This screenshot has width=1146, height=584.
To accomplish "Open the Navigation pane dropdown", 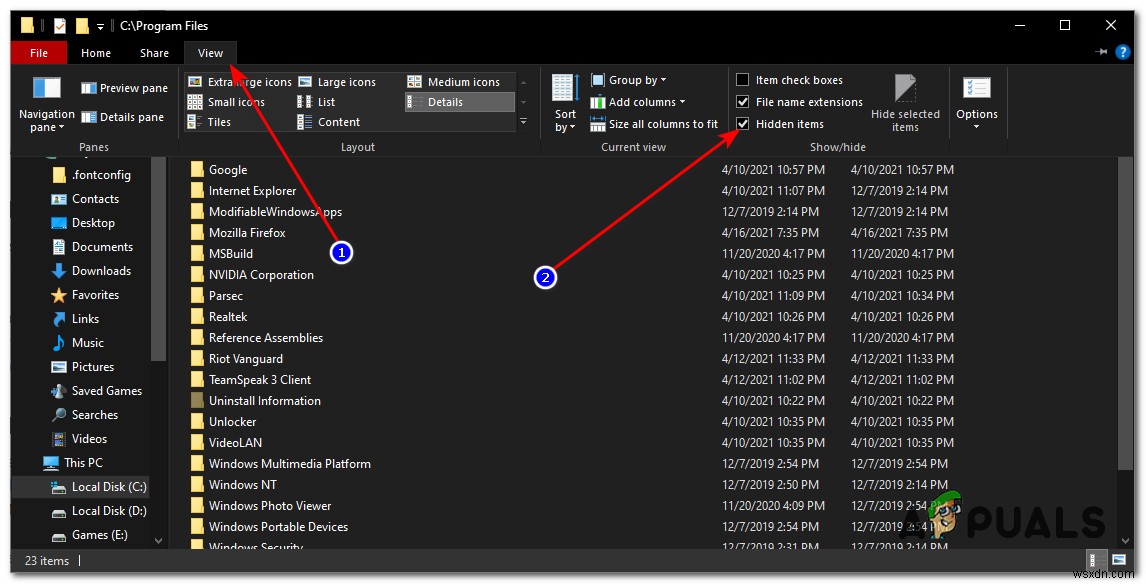I will click(x=46, y=106).
